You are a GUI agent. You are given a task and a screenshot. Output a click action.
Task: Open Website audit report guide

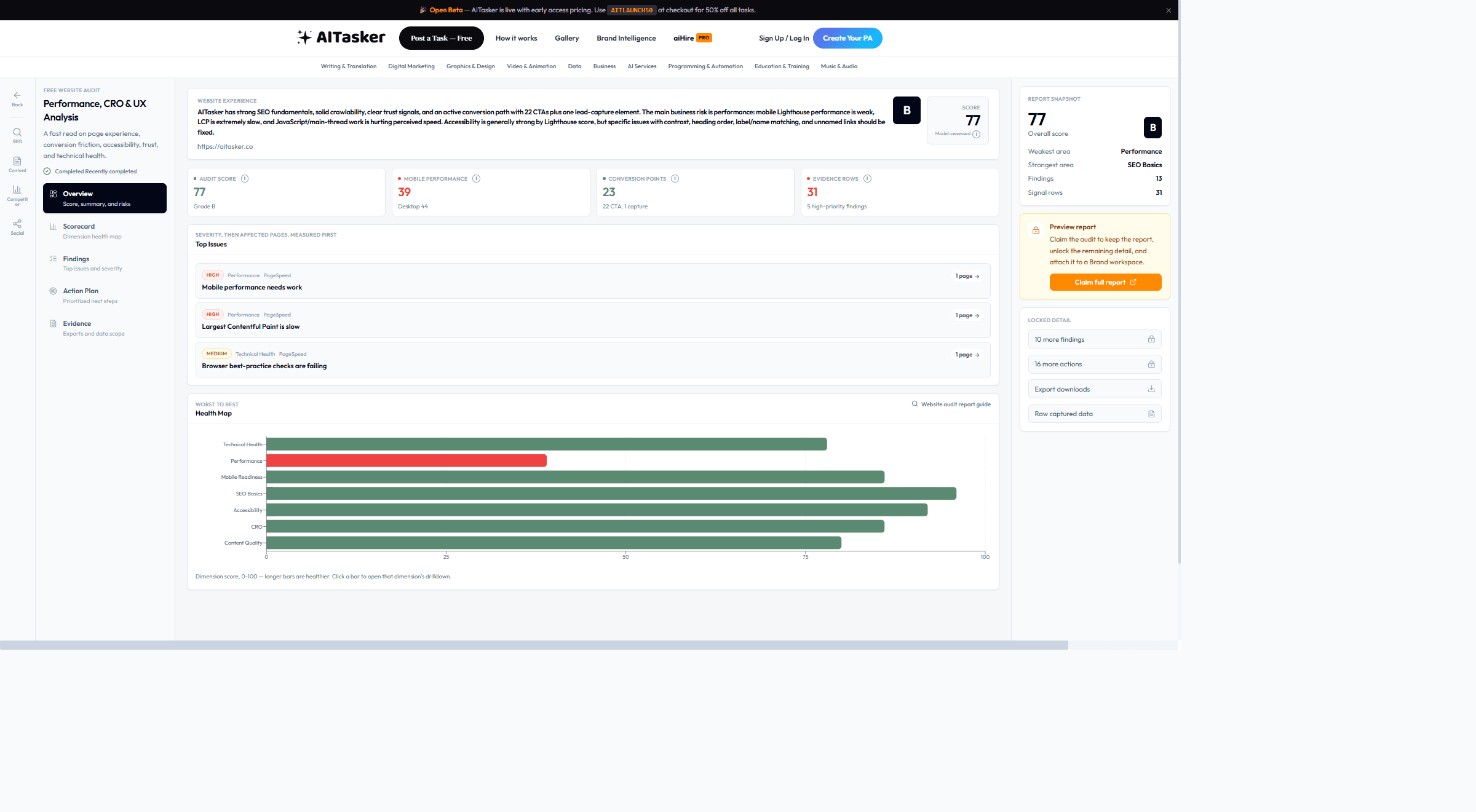(951, 404)
